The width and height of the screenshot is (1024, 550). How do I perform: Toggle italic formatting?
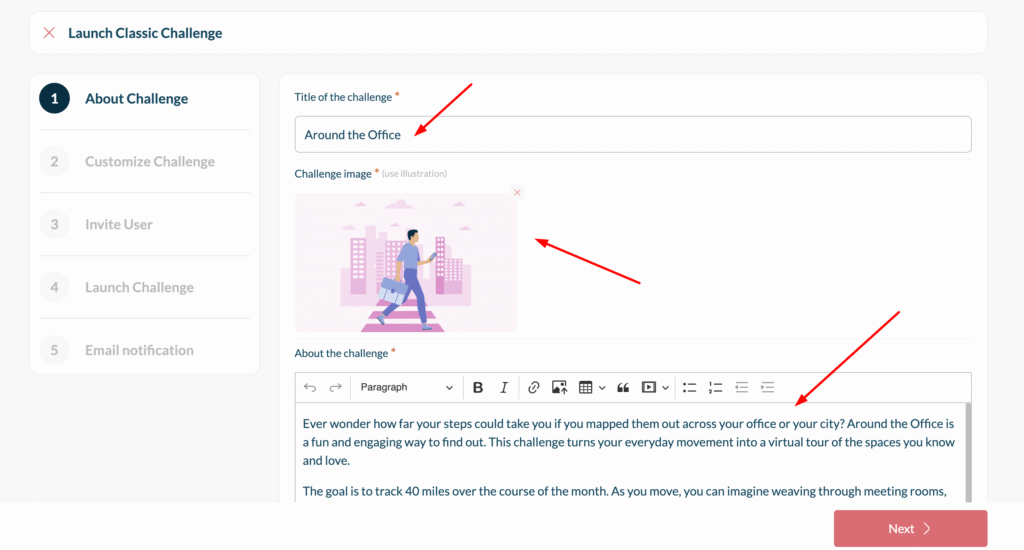click(504, 387)
